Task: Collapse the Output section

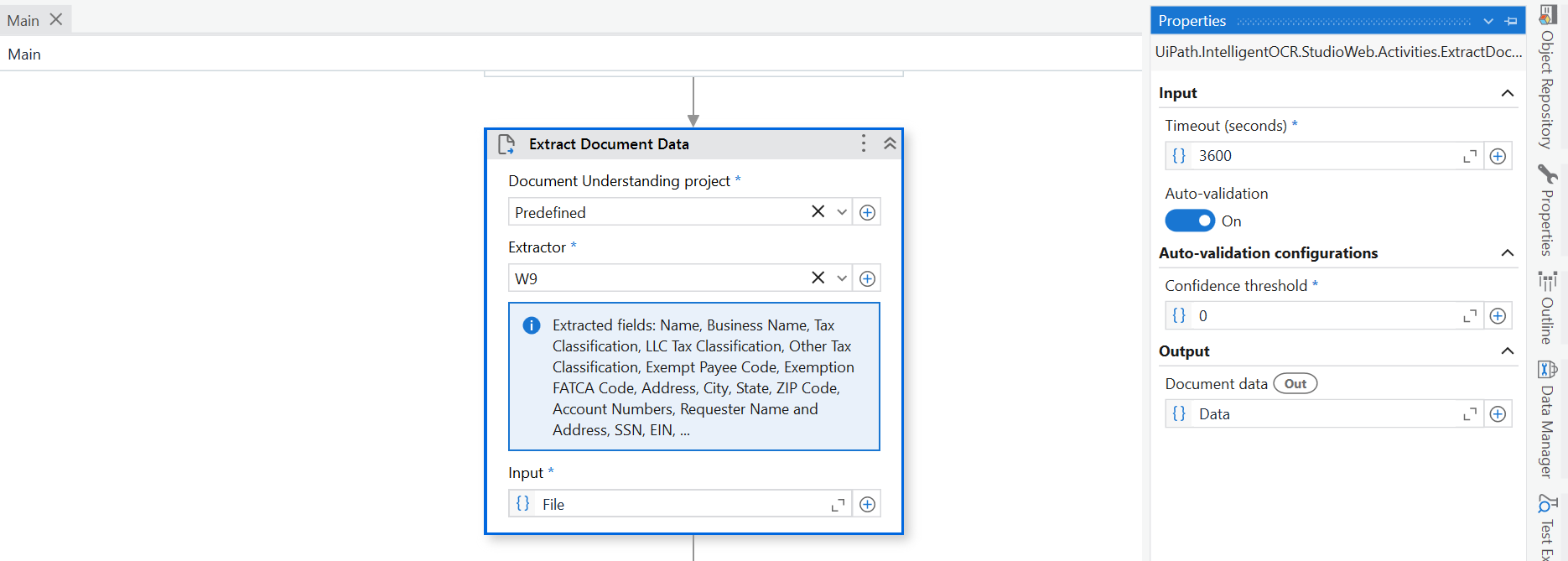Action: (x=1507, y=351)
